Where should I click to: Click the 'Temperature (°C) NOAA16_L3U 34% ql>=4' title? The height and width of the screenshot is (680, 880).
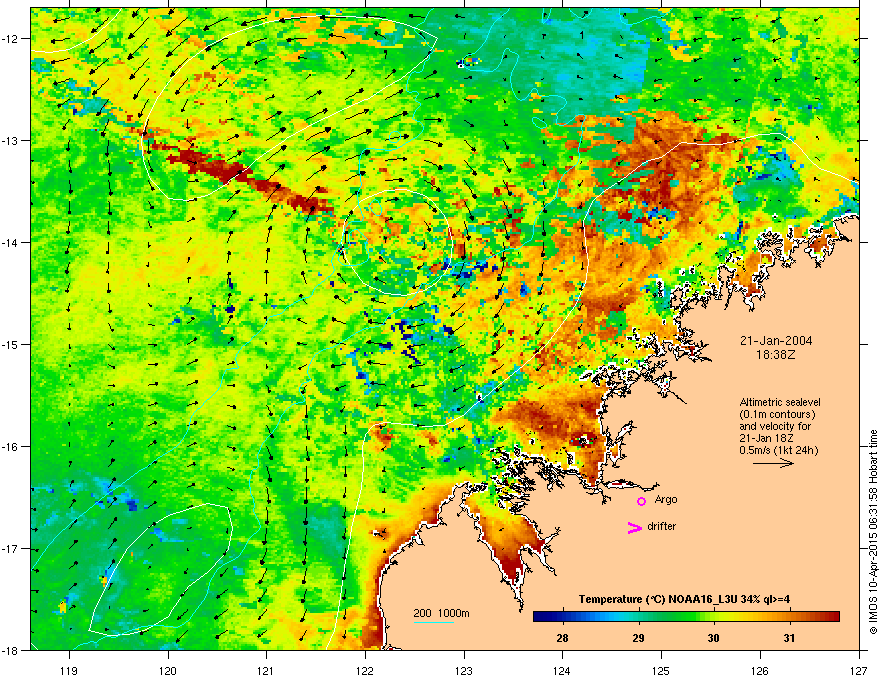coord(684,599)
